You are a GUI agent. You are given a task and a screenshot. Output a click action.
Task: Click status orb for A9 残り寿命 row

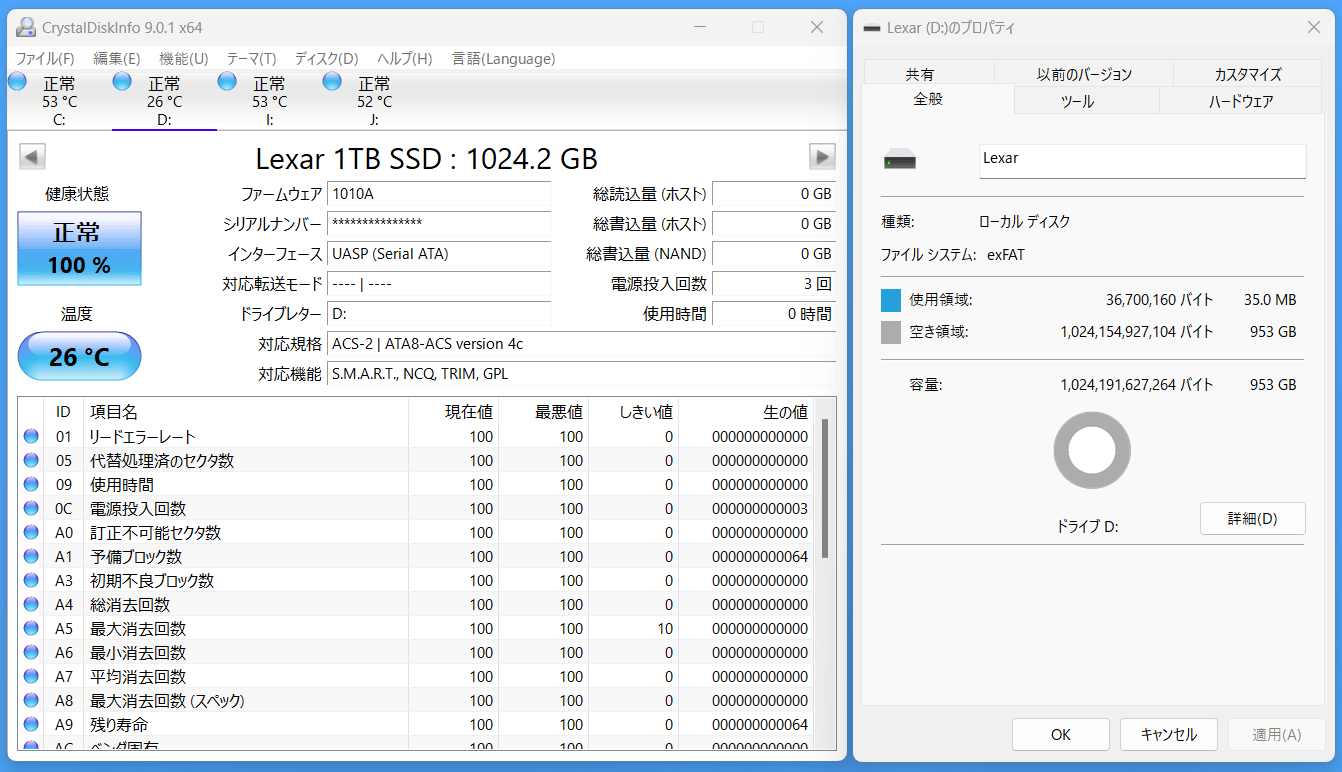31,725
